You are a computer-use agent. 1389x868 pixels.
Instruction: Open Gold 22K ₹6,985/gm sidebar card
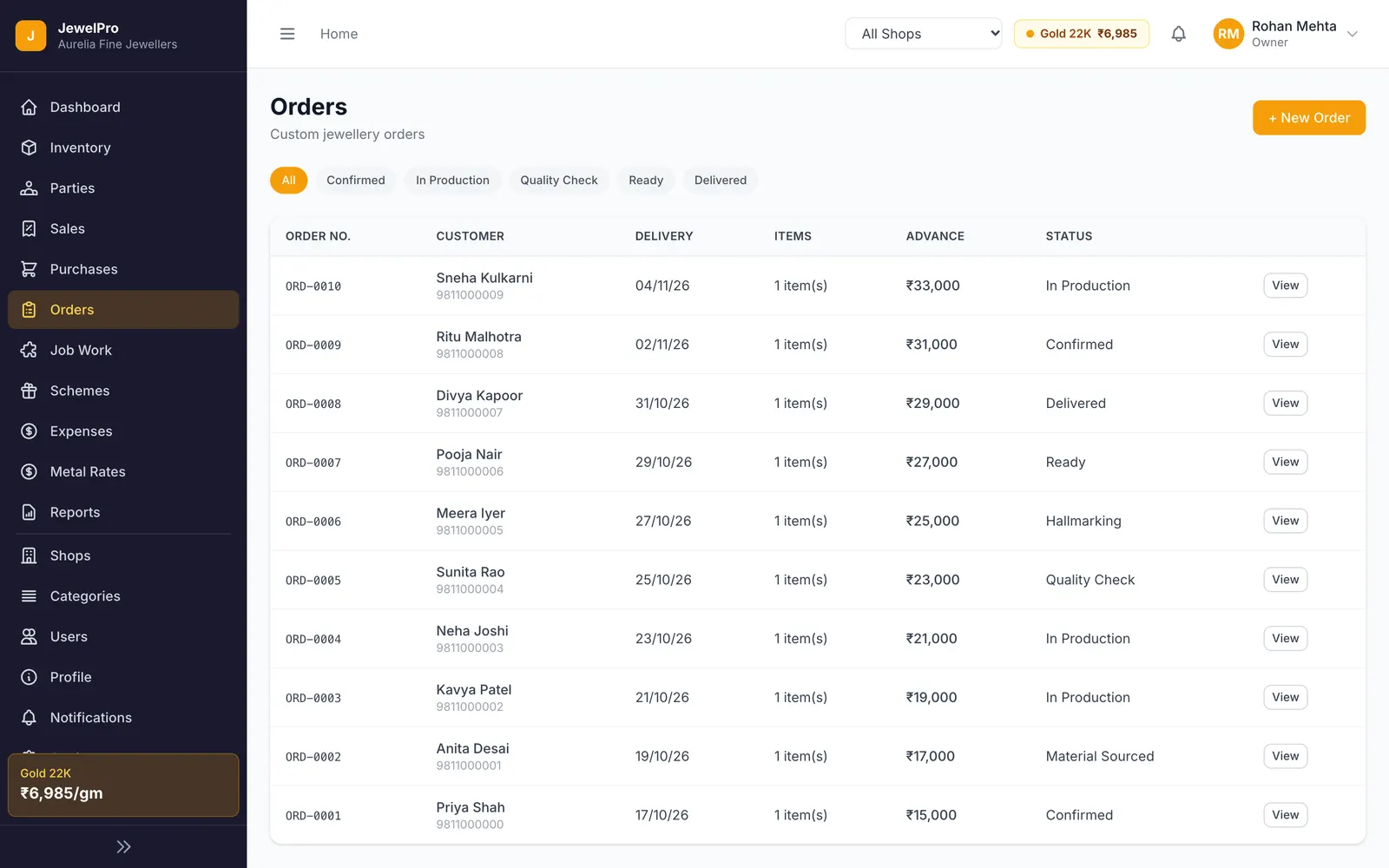coord(123,785)
